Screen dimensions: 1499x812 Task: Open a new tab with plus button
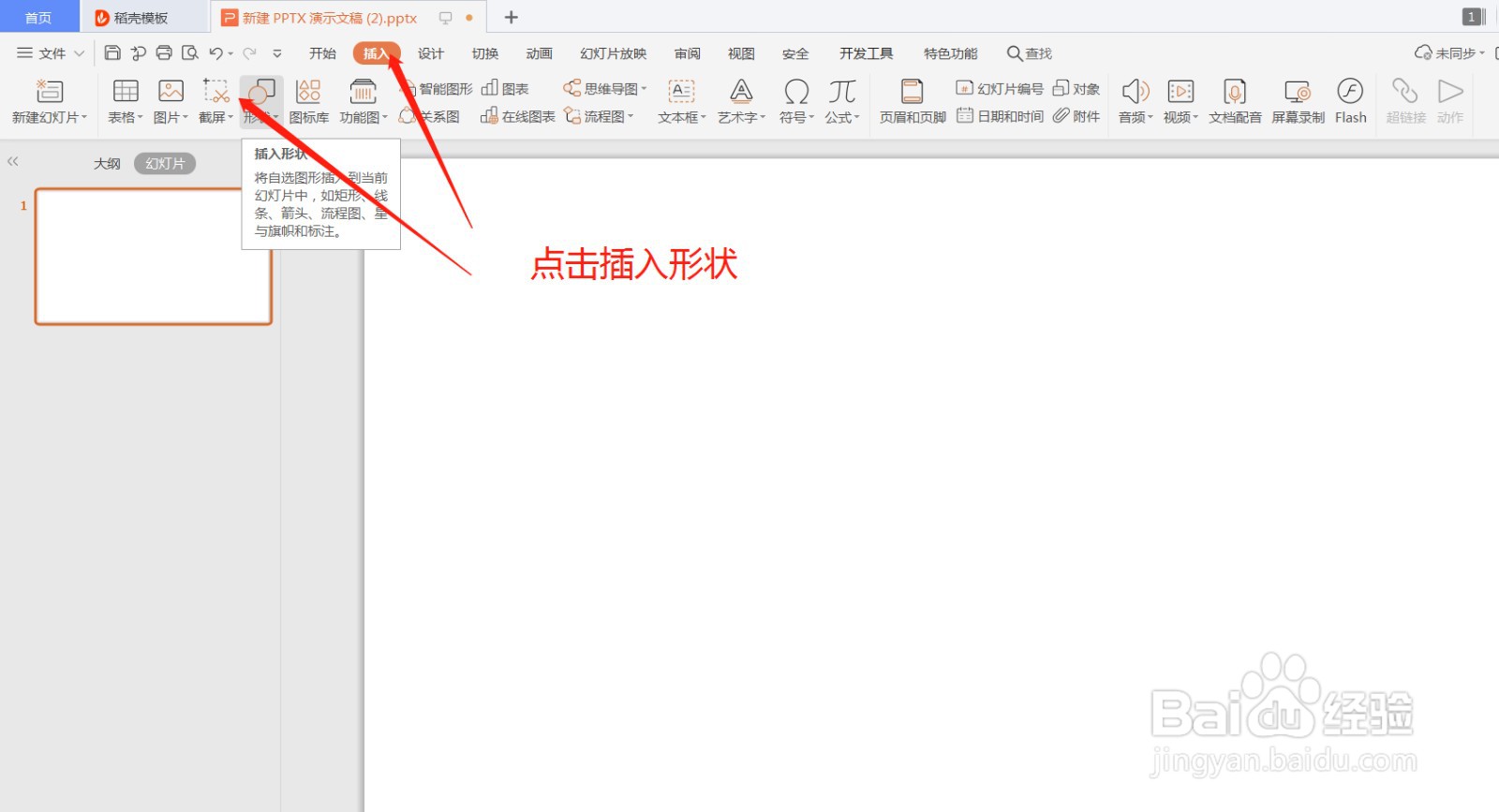pos(512,17)
